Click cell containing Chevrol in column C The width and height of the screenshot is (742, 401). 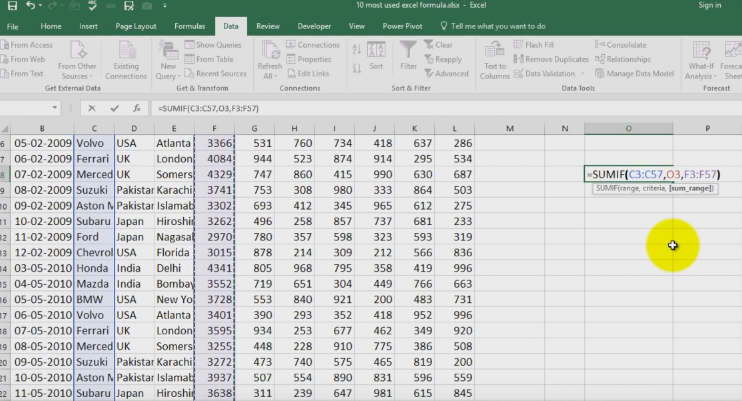tap(94, 253)
